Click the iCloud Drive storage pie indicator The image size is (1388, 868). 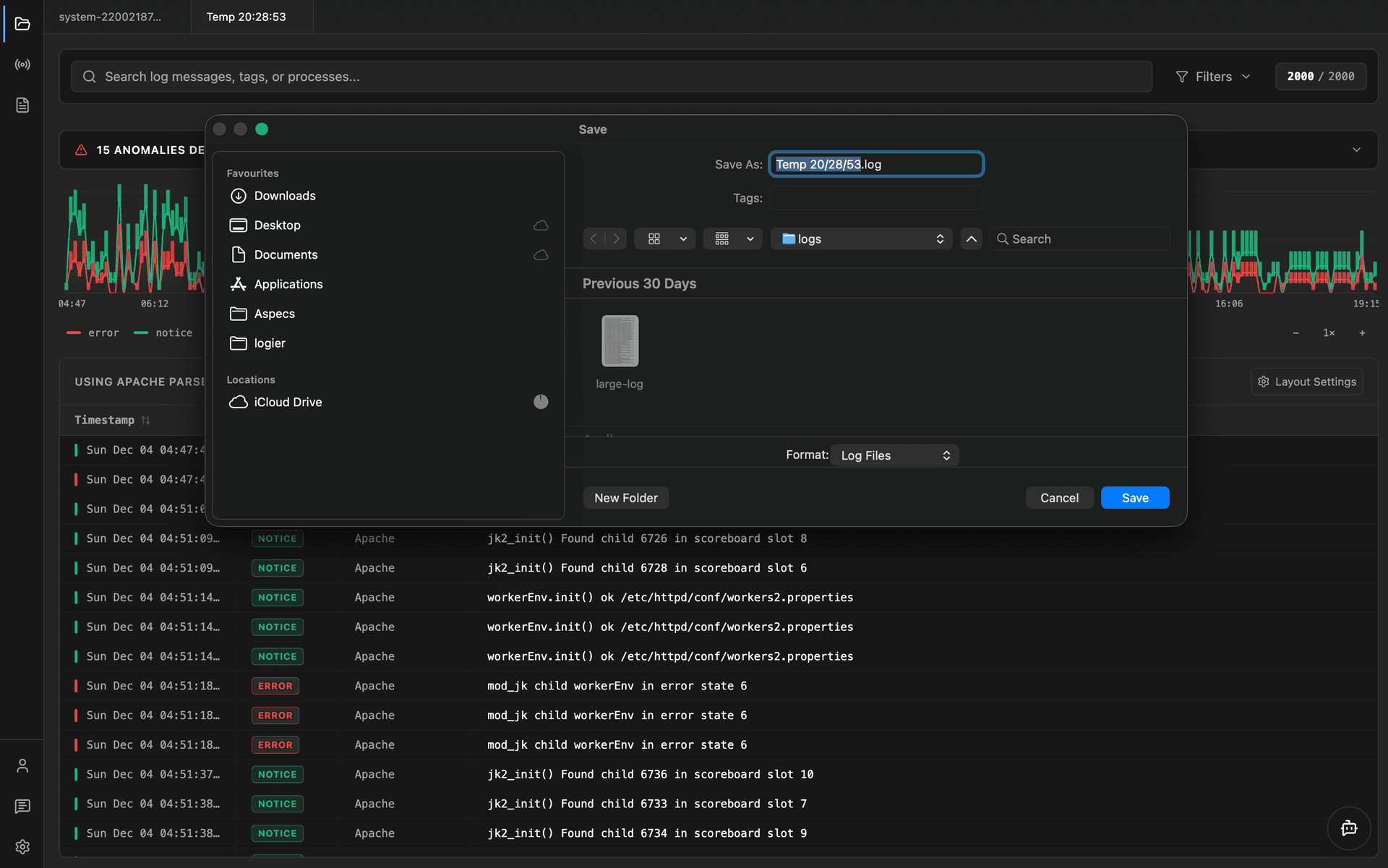pyautogui.click(x=541, y=402)
